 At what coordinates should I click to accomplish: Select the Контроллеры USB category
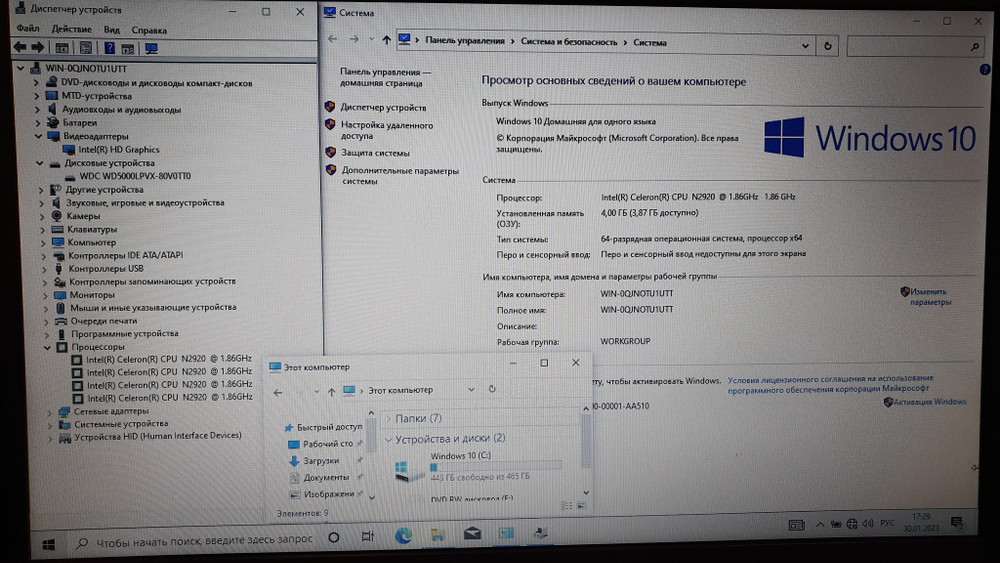(106, 269)
